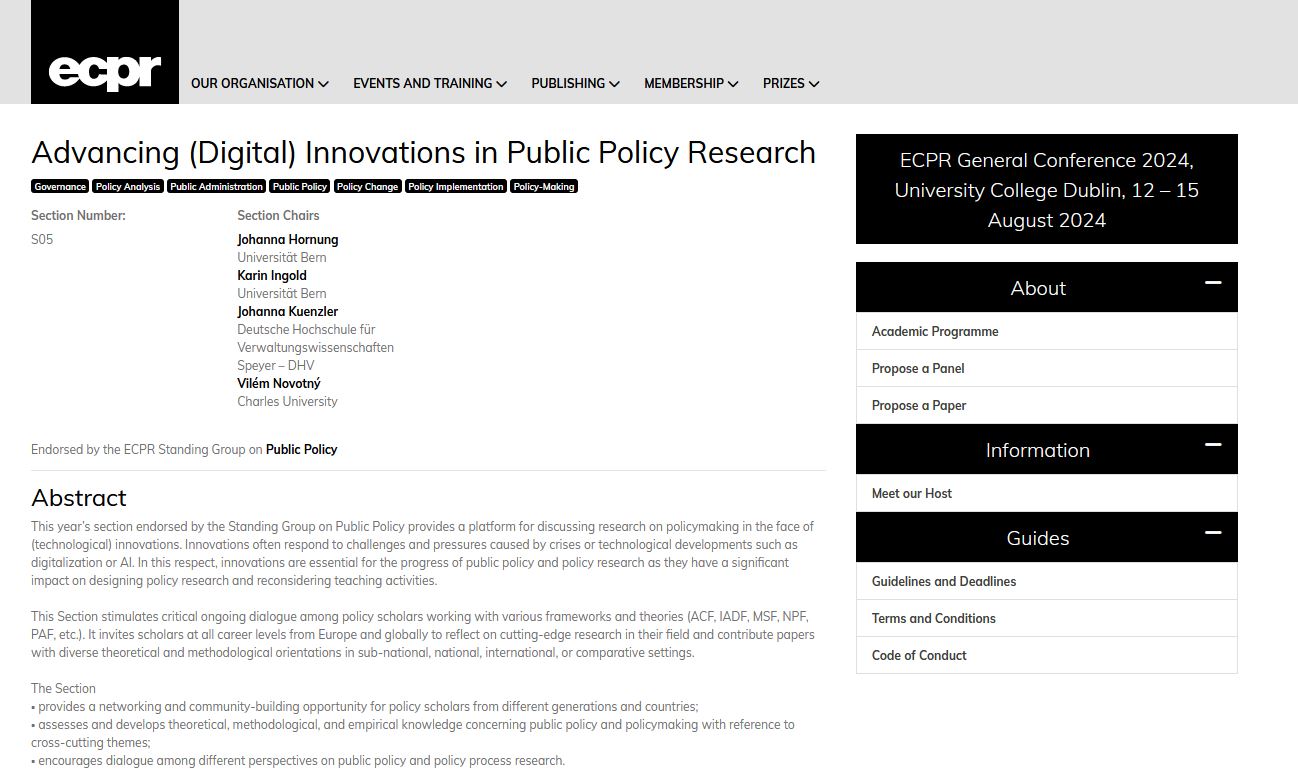Collapse the About section with minus icon
This screenshot has height=772, width=1298.
(x=1213, y=283)
